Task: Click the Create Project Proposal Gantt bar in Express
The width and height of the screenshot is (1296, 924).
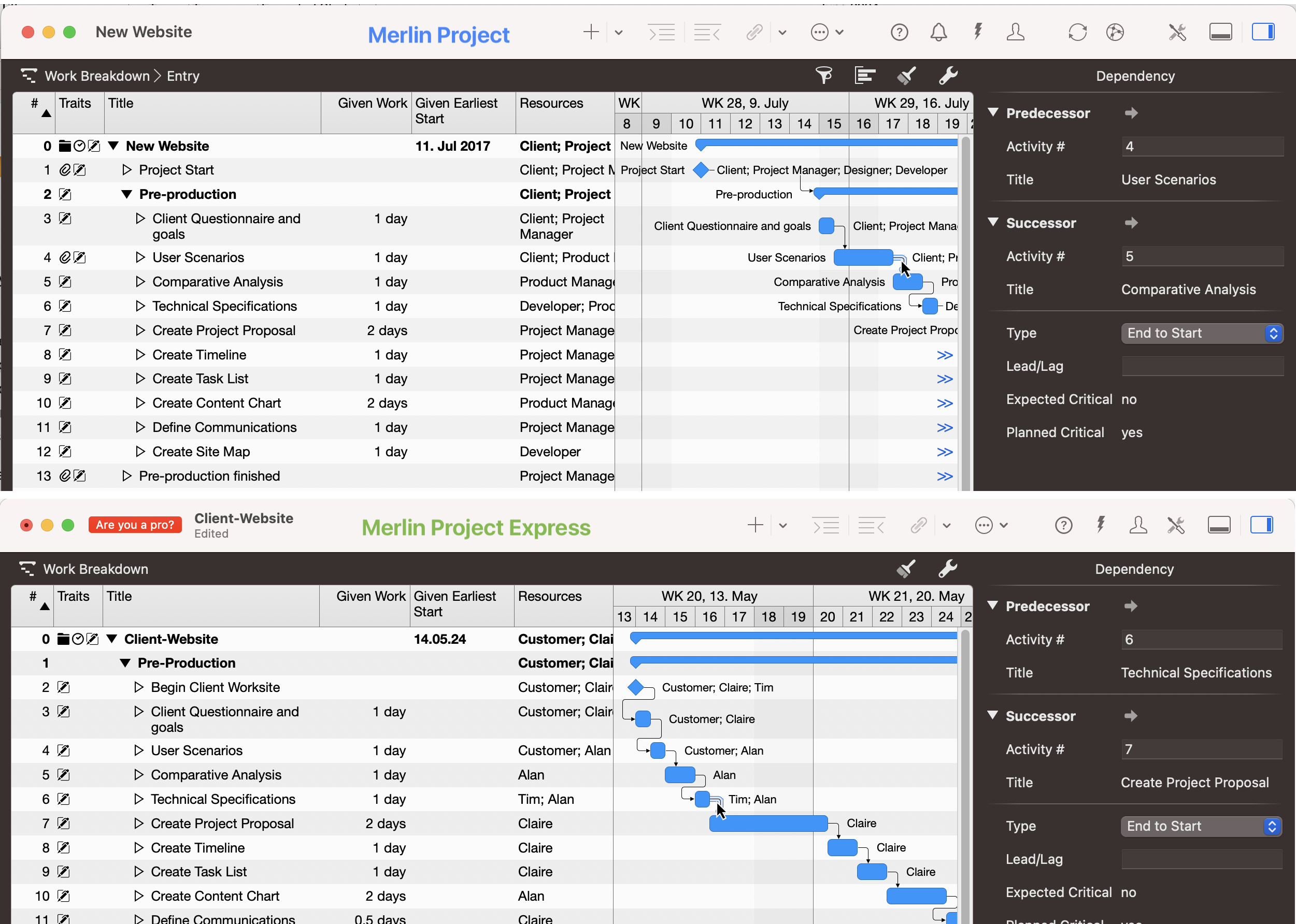Action: pyautogui.click(x=768, y=824)
